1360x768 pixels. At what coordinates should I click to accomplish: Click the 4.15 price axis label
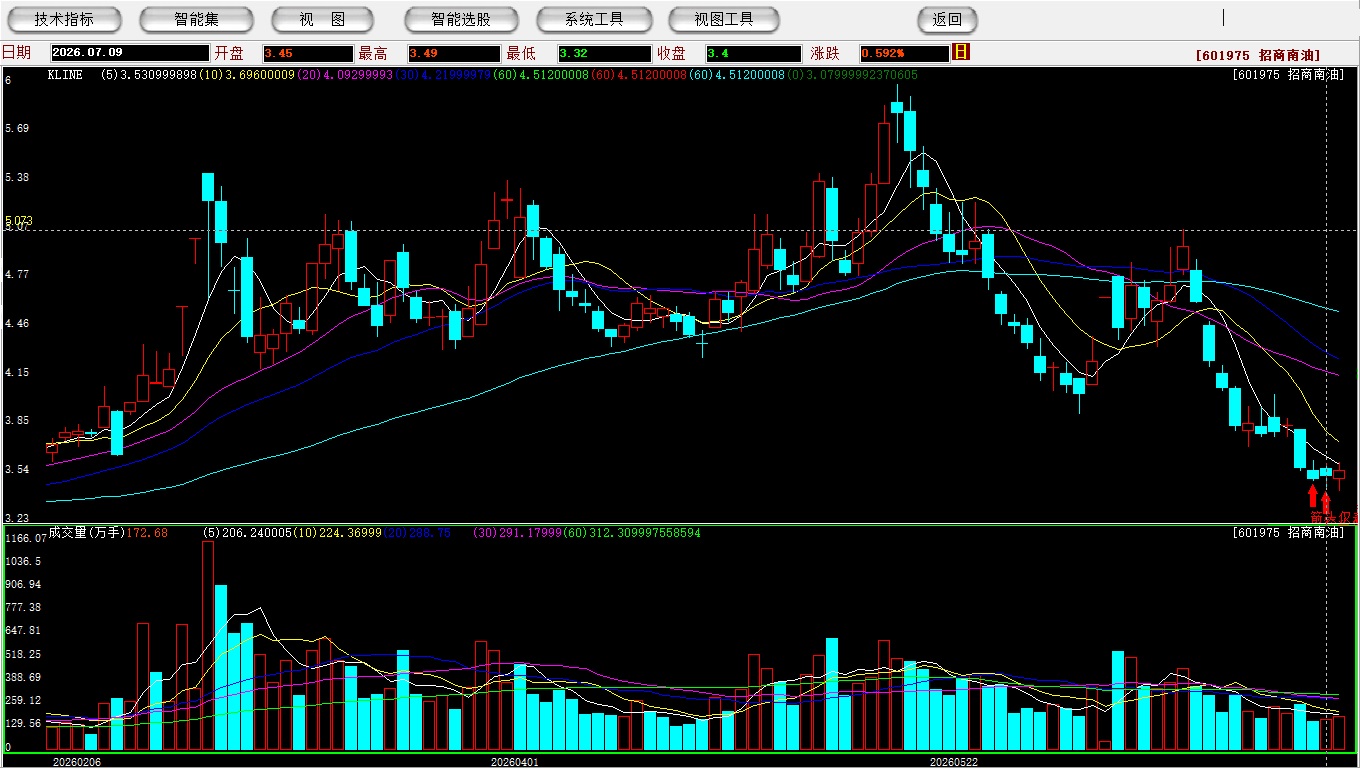(x=17, y=372)
